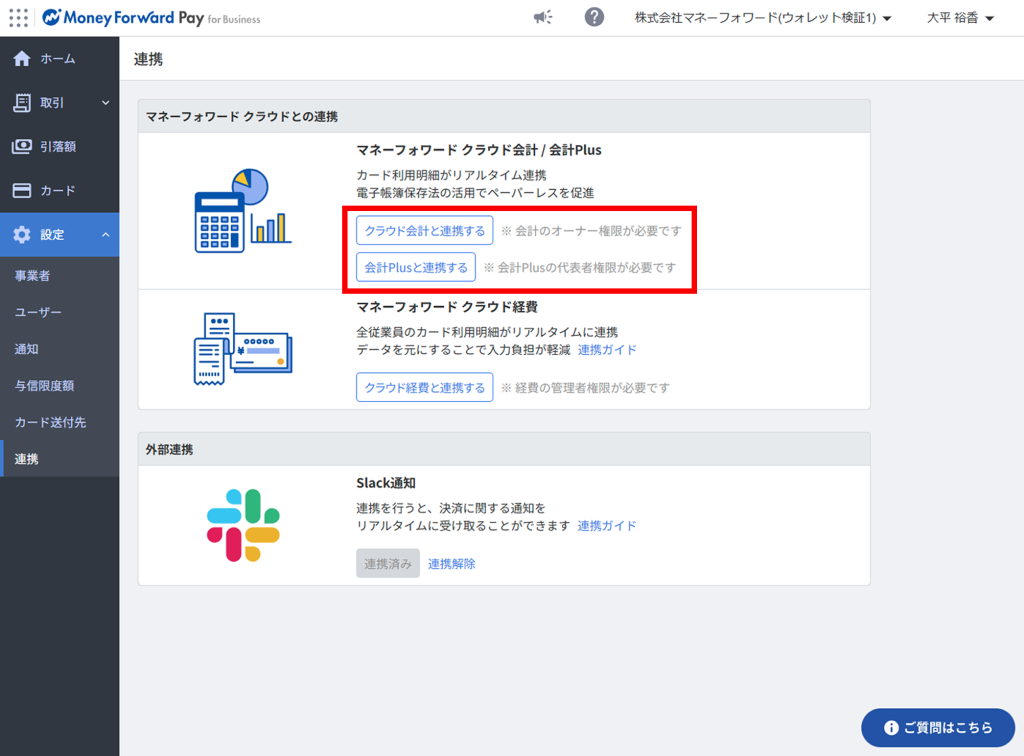Select 与信限度額 settings submenu
Image resolution: width=1024 pixels, height=756 pixels.
tap(59, 385)
